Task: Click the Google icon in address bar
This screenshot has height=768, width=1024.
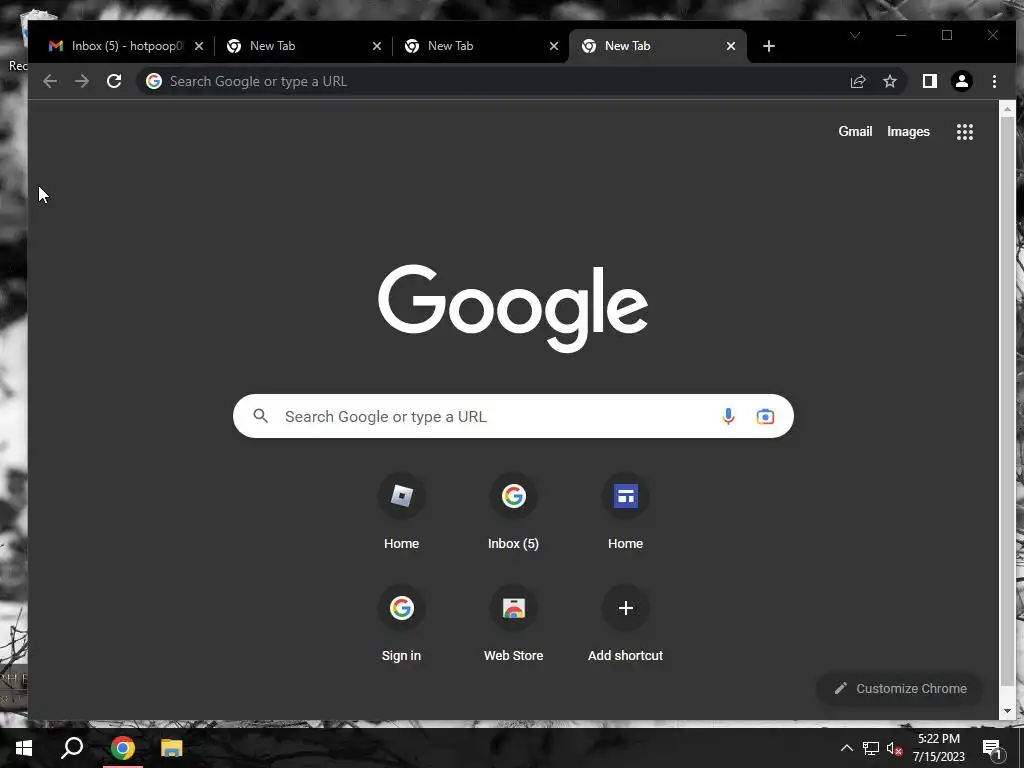Action: click(153, 81)
